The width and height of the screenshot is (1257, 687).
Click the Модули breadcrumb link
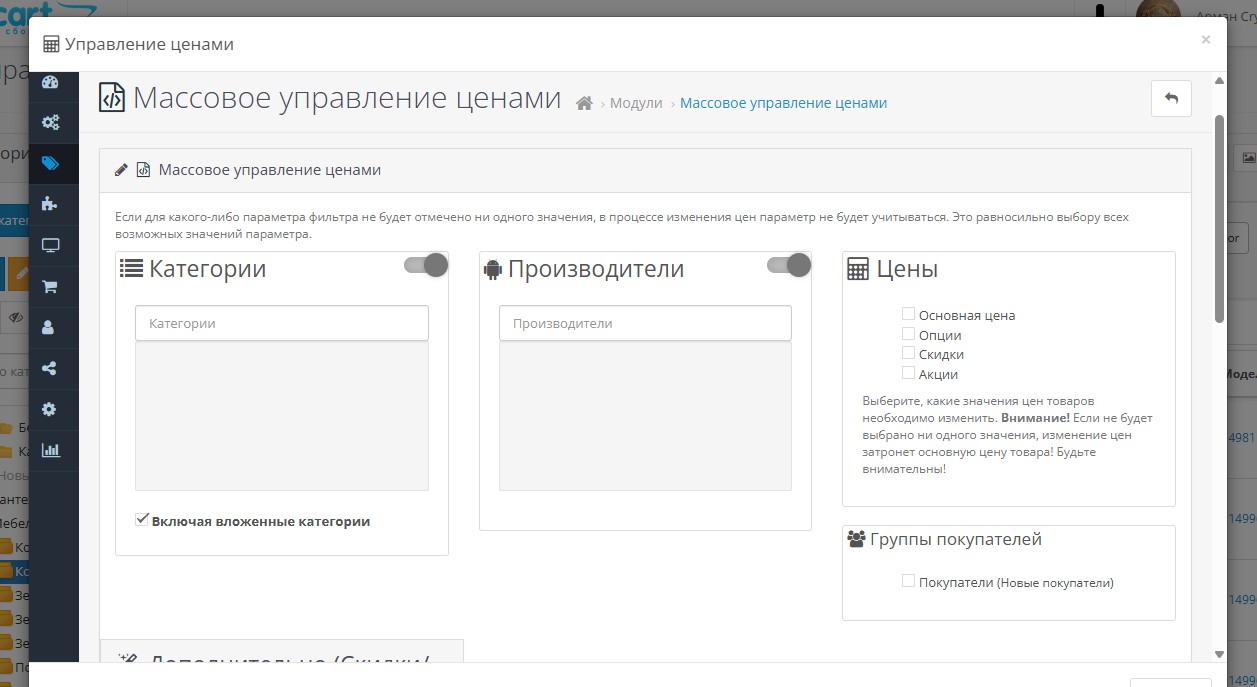click(636, 103)
